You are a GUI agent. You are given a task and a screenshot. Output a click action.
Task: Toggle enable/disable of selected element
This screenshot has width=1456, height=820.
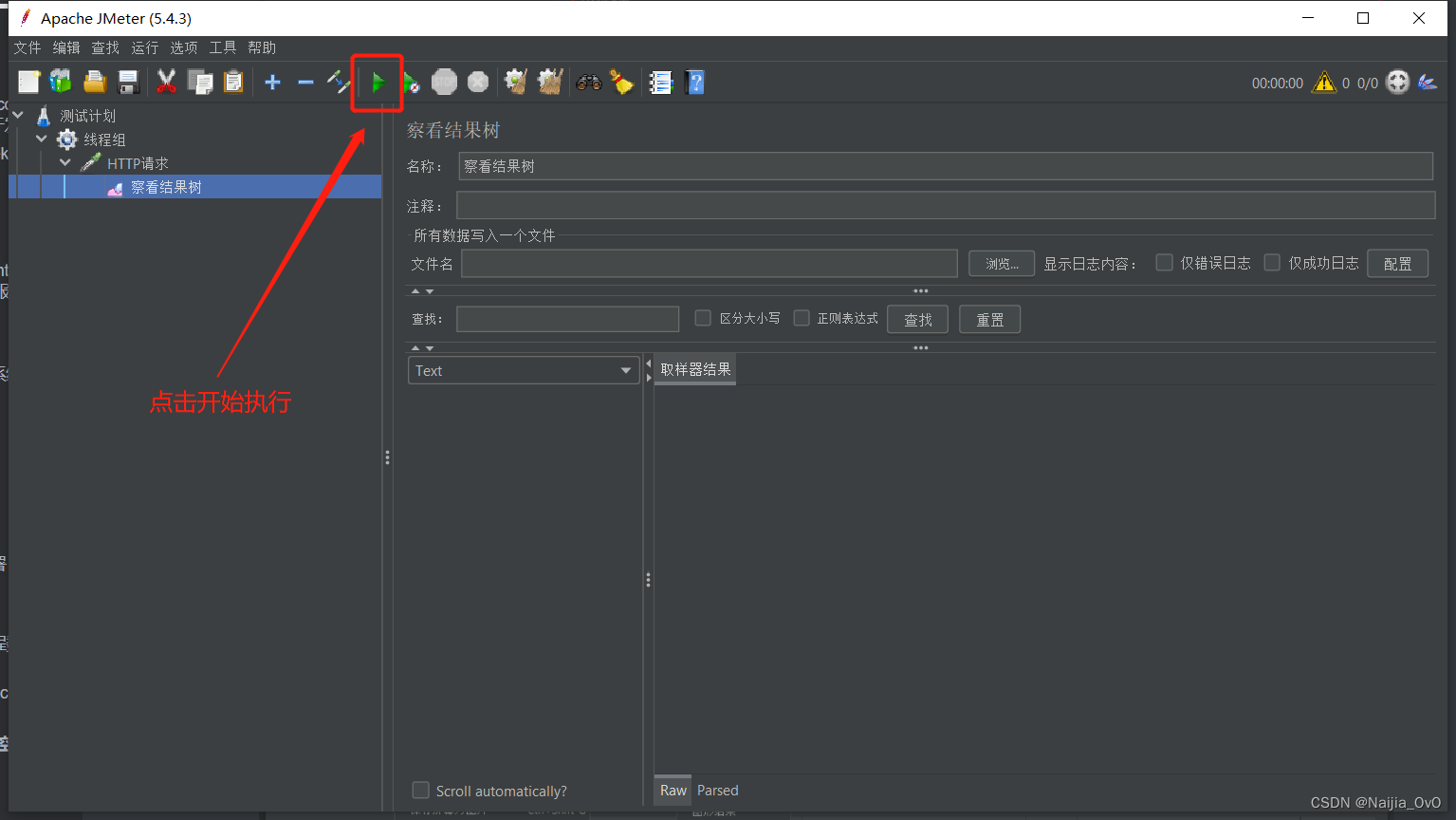point(339,83)
